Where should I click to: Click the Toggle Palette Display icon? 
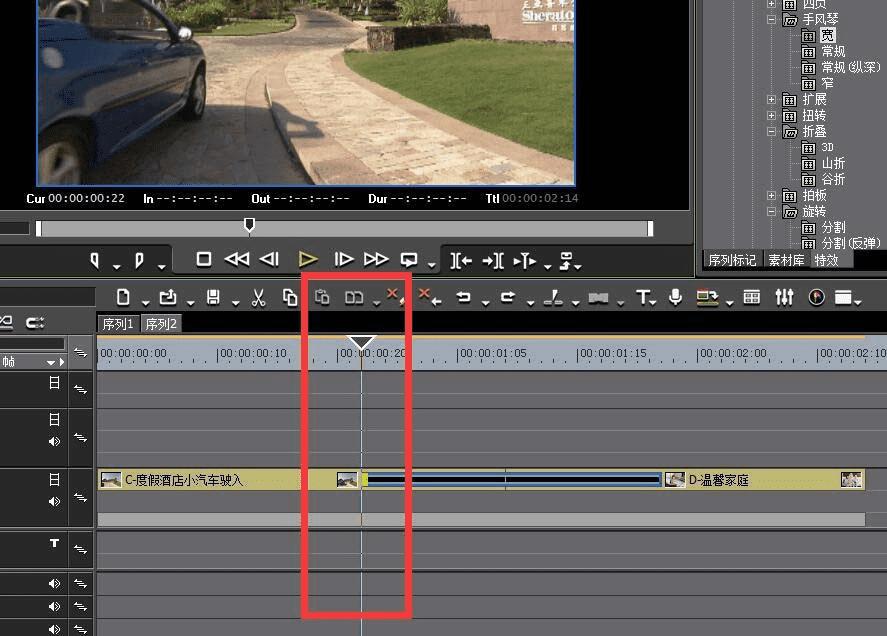tap(843, 297)
